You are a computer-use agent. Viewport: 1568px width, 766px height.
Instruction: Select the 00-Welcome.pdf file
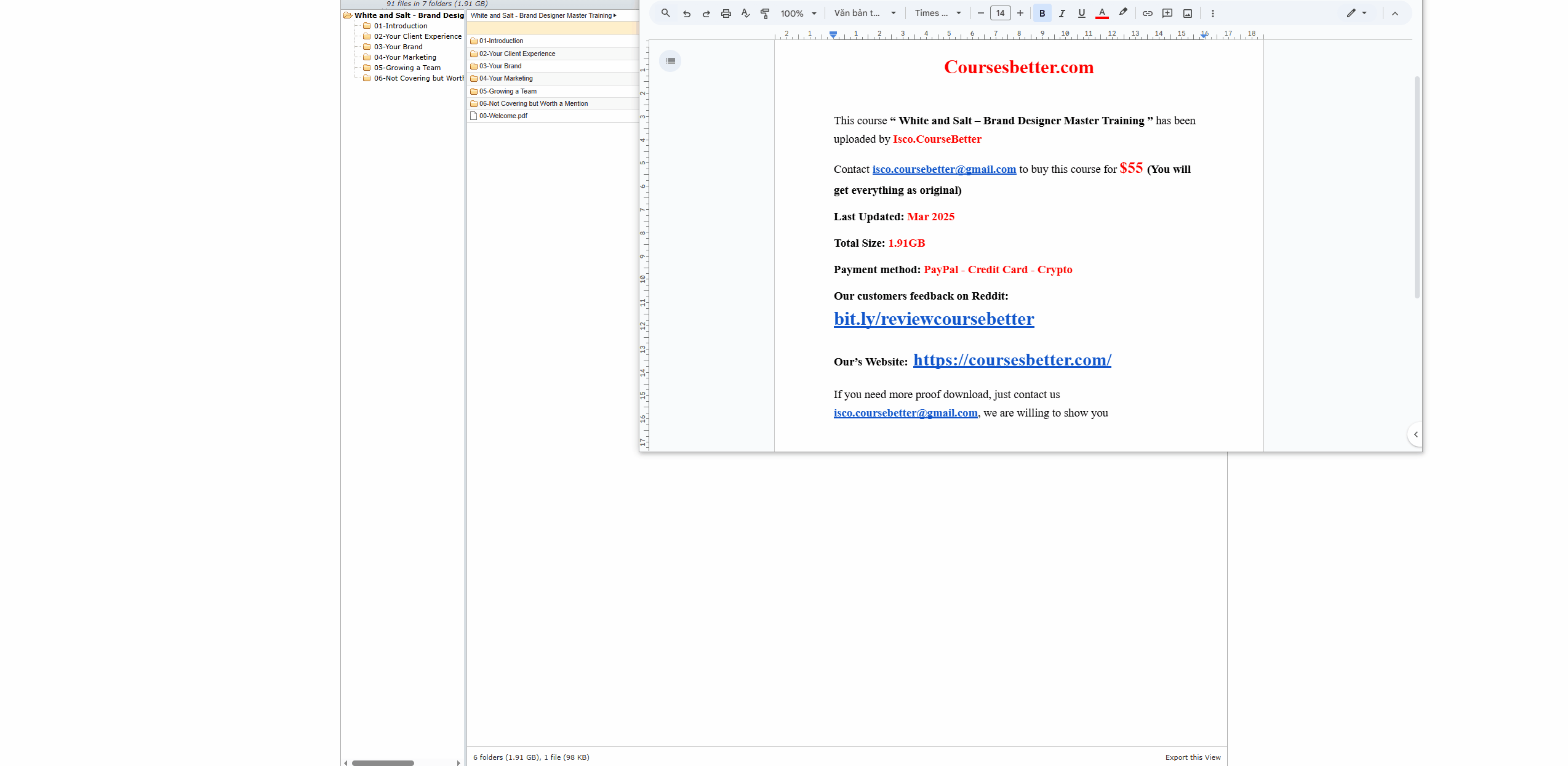[x=553, y=116]
